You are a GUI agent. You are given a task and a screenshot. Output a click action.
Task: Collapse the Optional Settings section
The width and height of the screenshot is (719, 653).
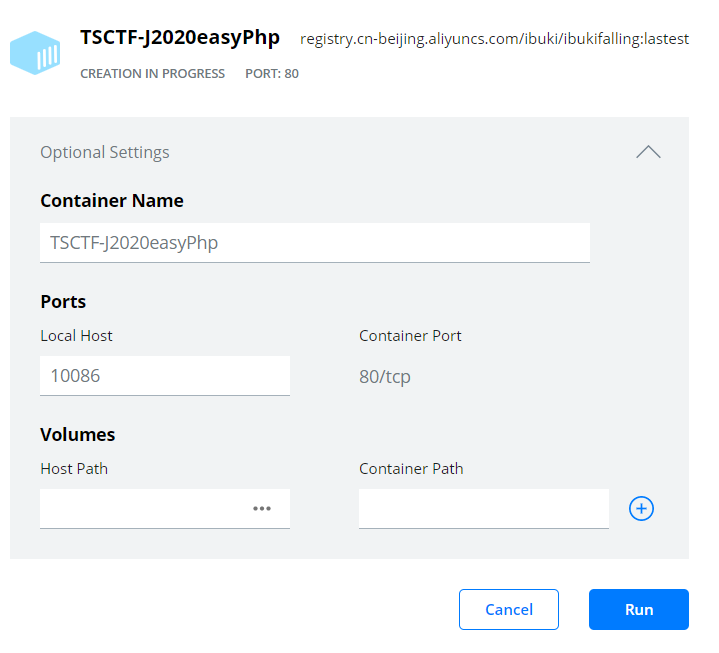coord(648,152)
